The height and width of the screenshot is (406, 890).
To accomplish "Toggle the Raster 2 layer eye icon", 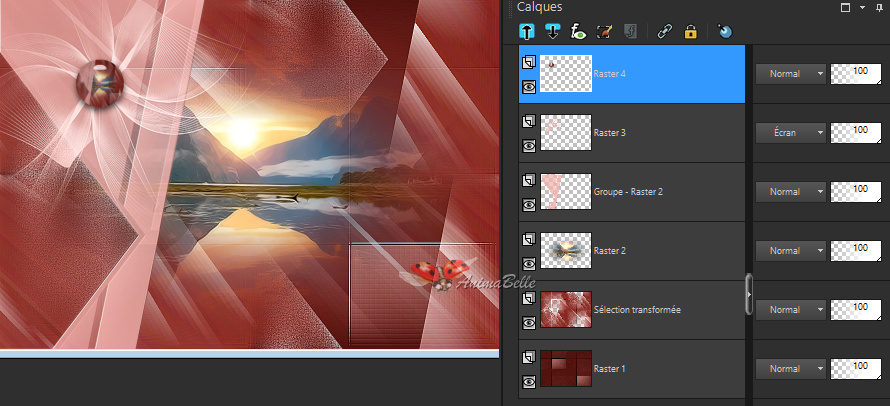I will (529, 263).
